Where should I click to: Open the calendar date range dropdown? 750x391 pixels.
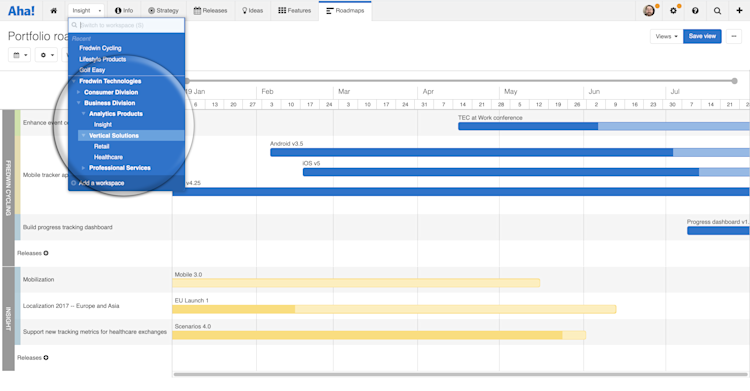pyautogui.click(x=20, y=55)
